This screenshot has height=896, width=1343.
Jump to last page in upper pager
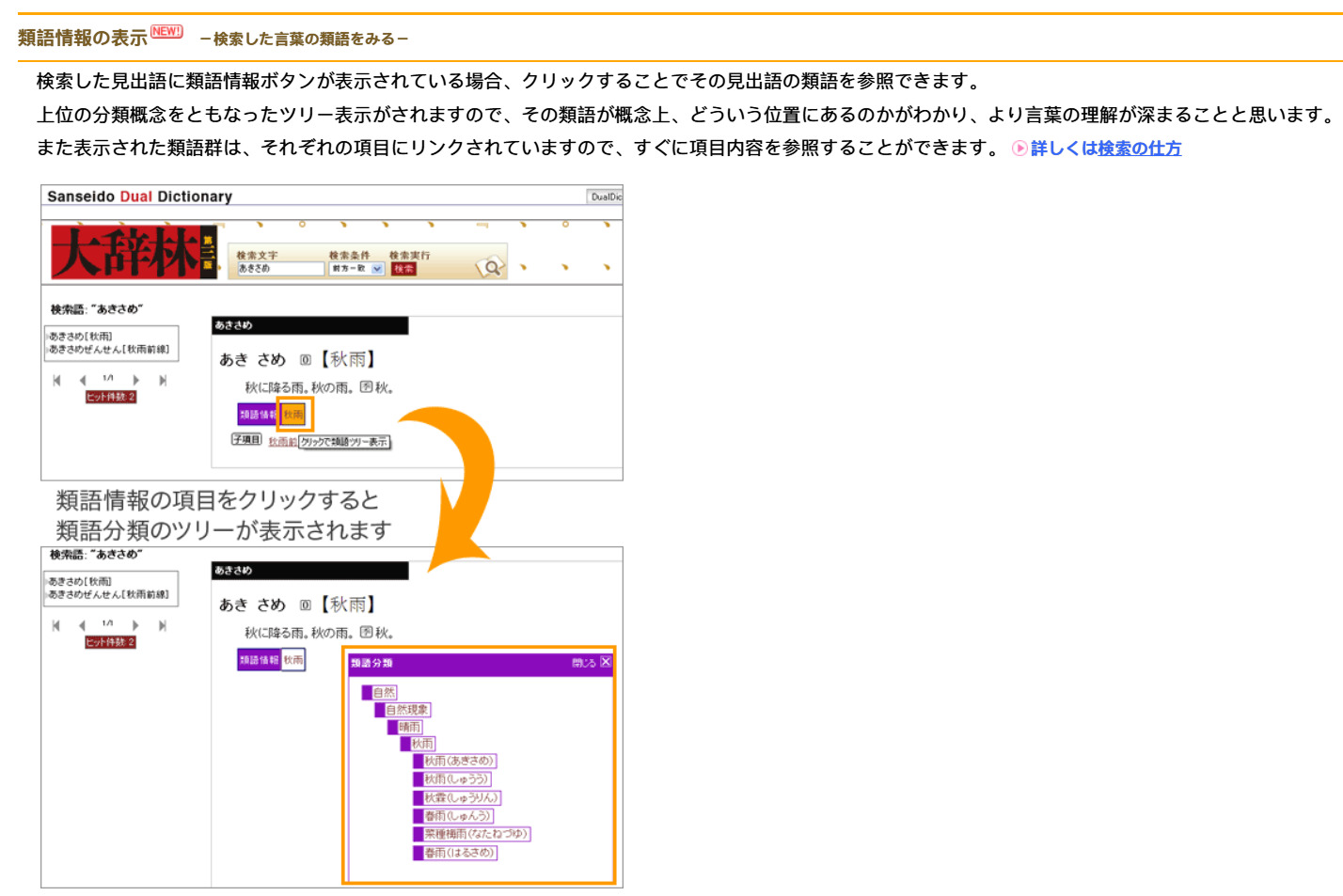click(163, 380)
